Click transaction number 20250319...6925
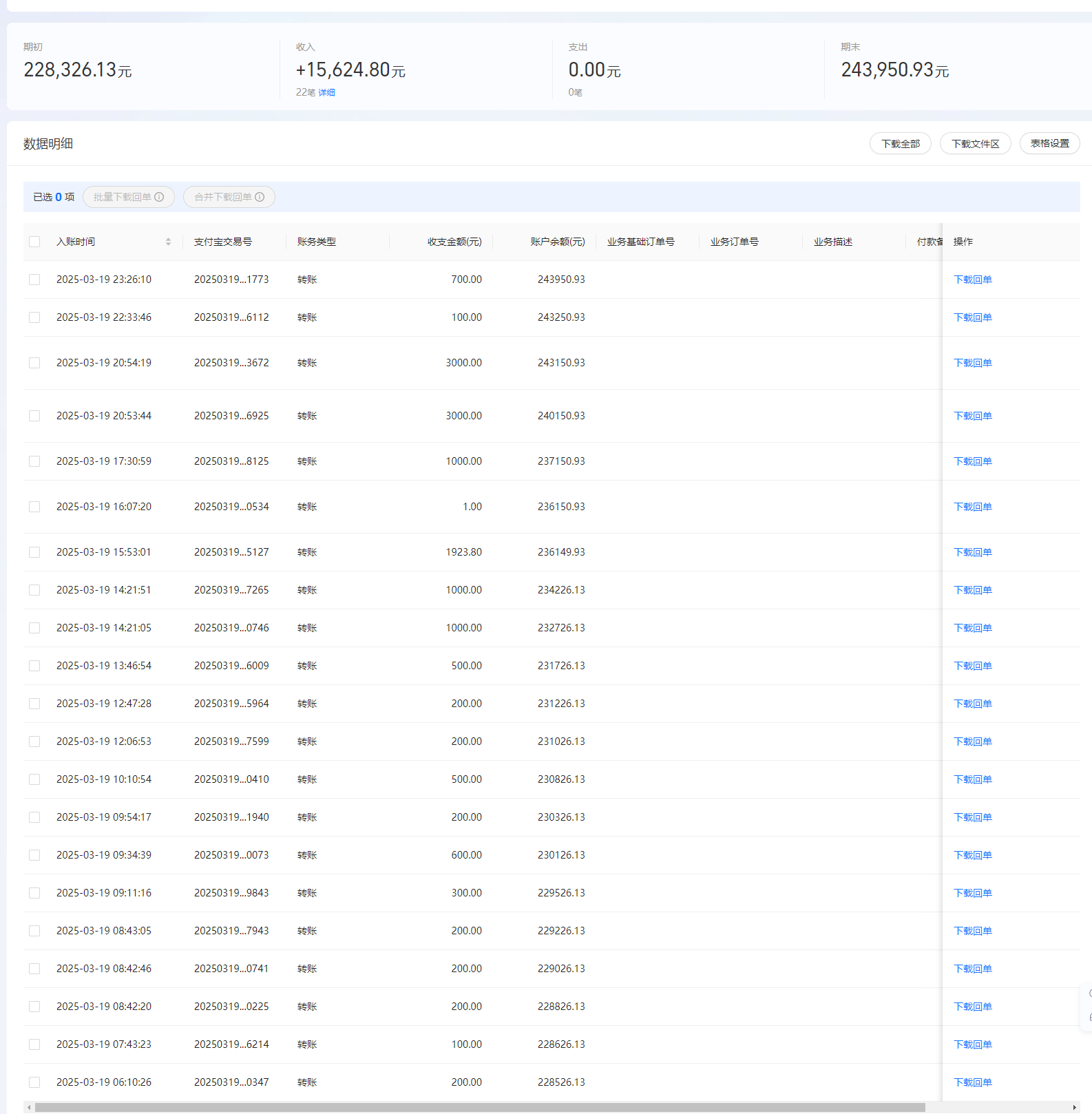1092x1114 pixels. coord(231,416)
